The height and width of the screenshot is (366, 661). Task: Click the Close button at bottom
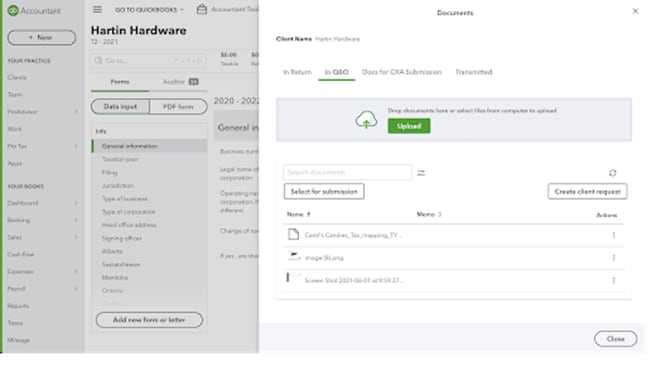tap(615, 339)
